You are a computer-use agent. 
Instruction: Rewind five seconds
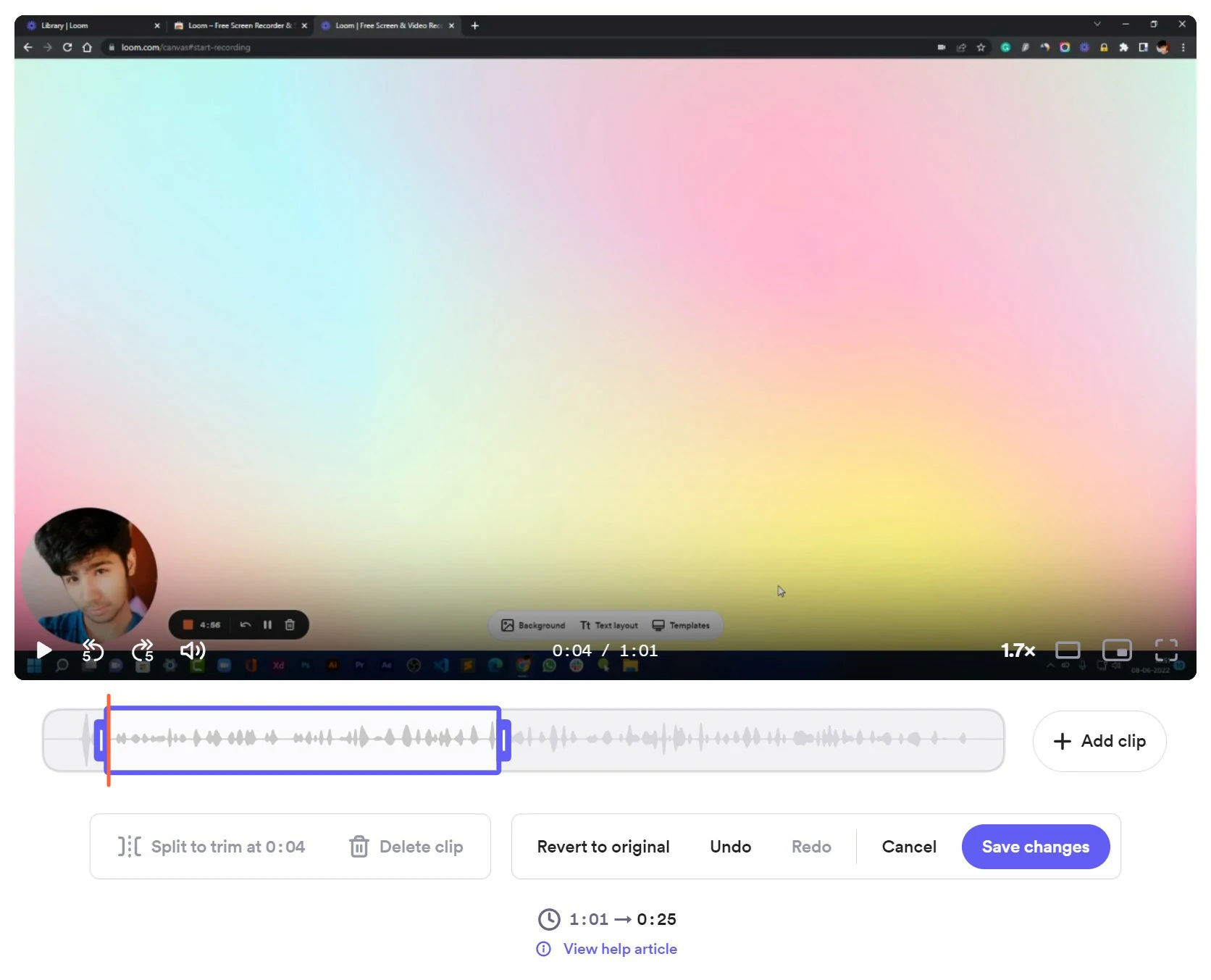point(92,650)
